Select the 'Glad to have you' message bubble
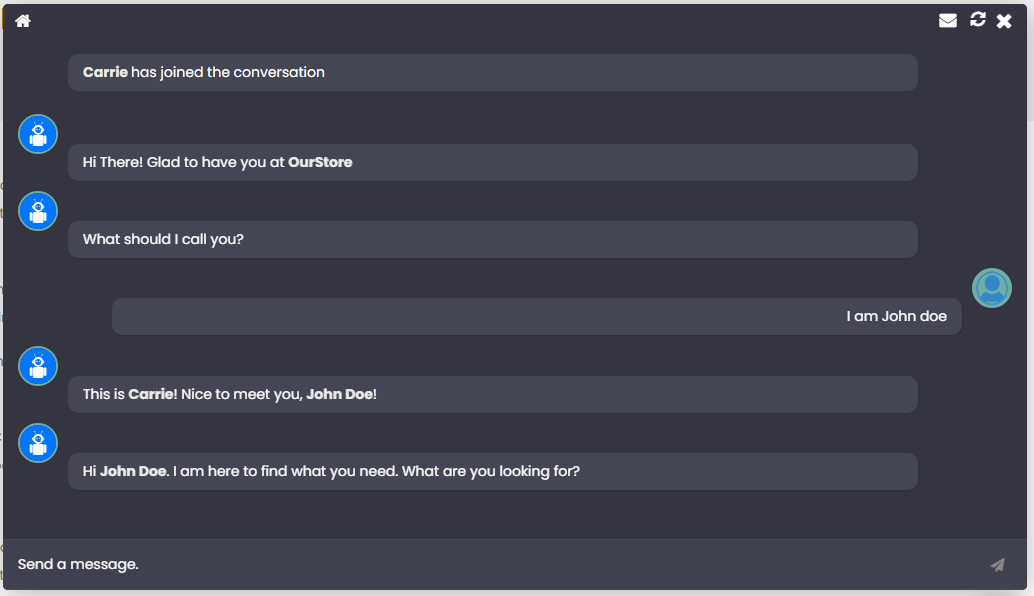This screenshot has width=1034, height=596. click(x=492, y=162)
